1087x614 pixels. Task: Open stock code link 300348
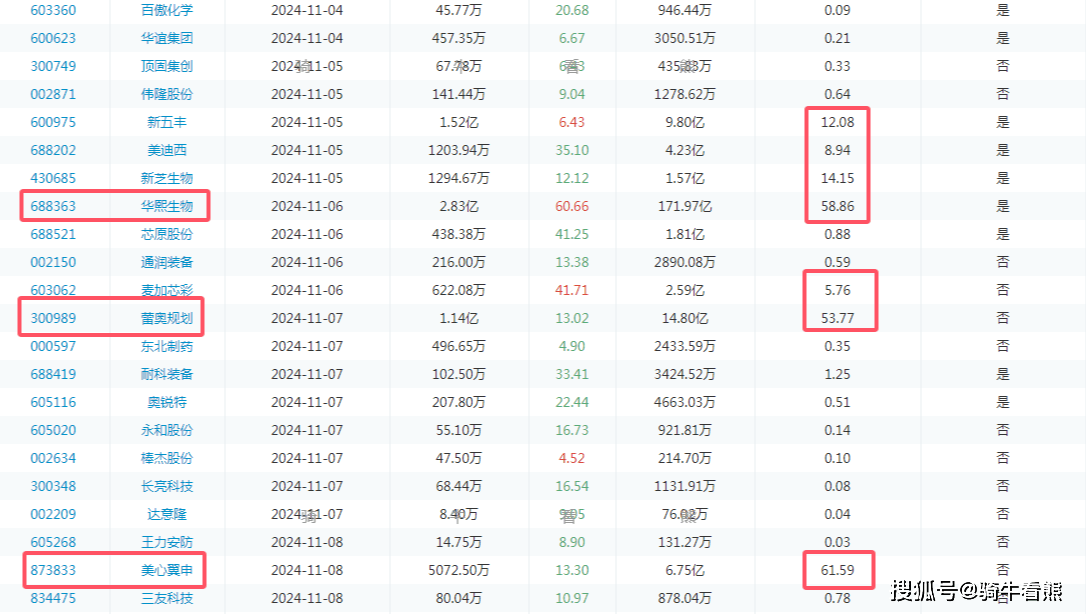53,486
